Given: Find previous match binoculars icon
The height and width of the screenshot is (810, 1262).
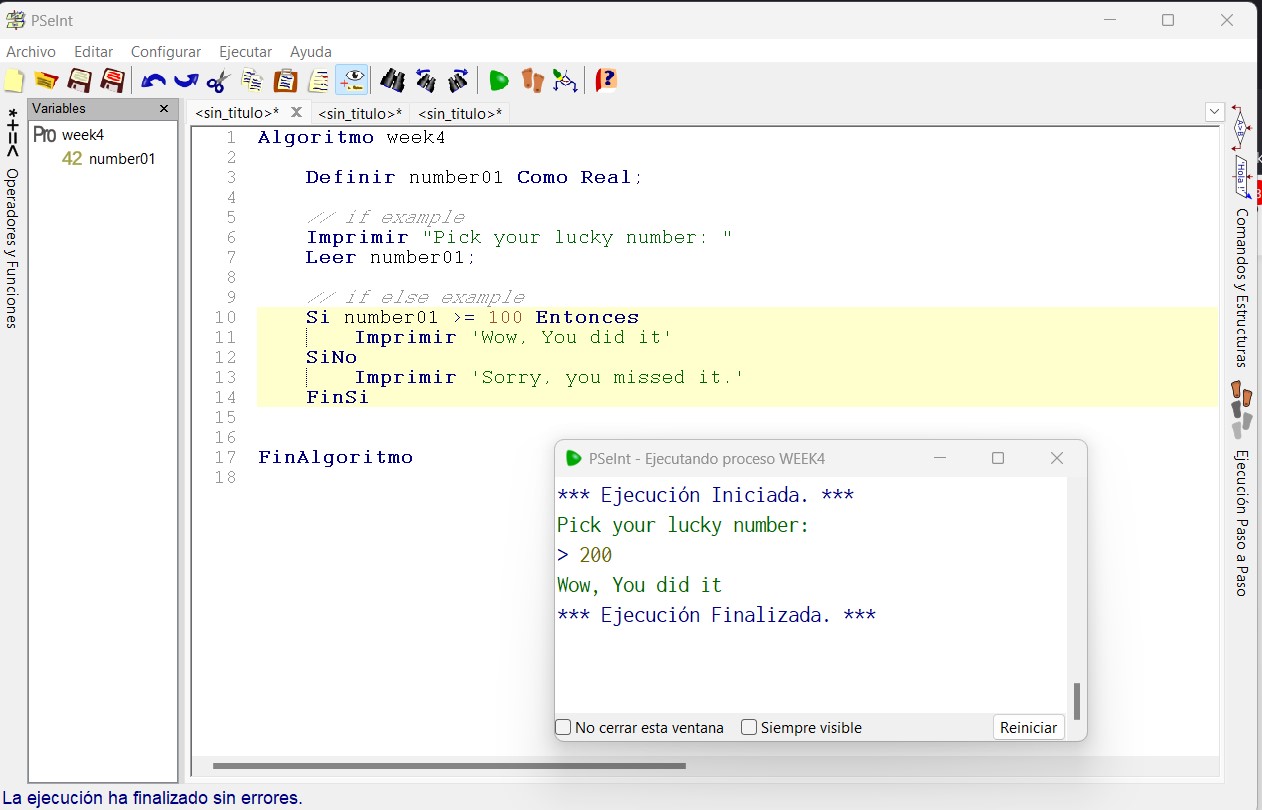Looking at the screenshot, I should (x=425, y=80).
